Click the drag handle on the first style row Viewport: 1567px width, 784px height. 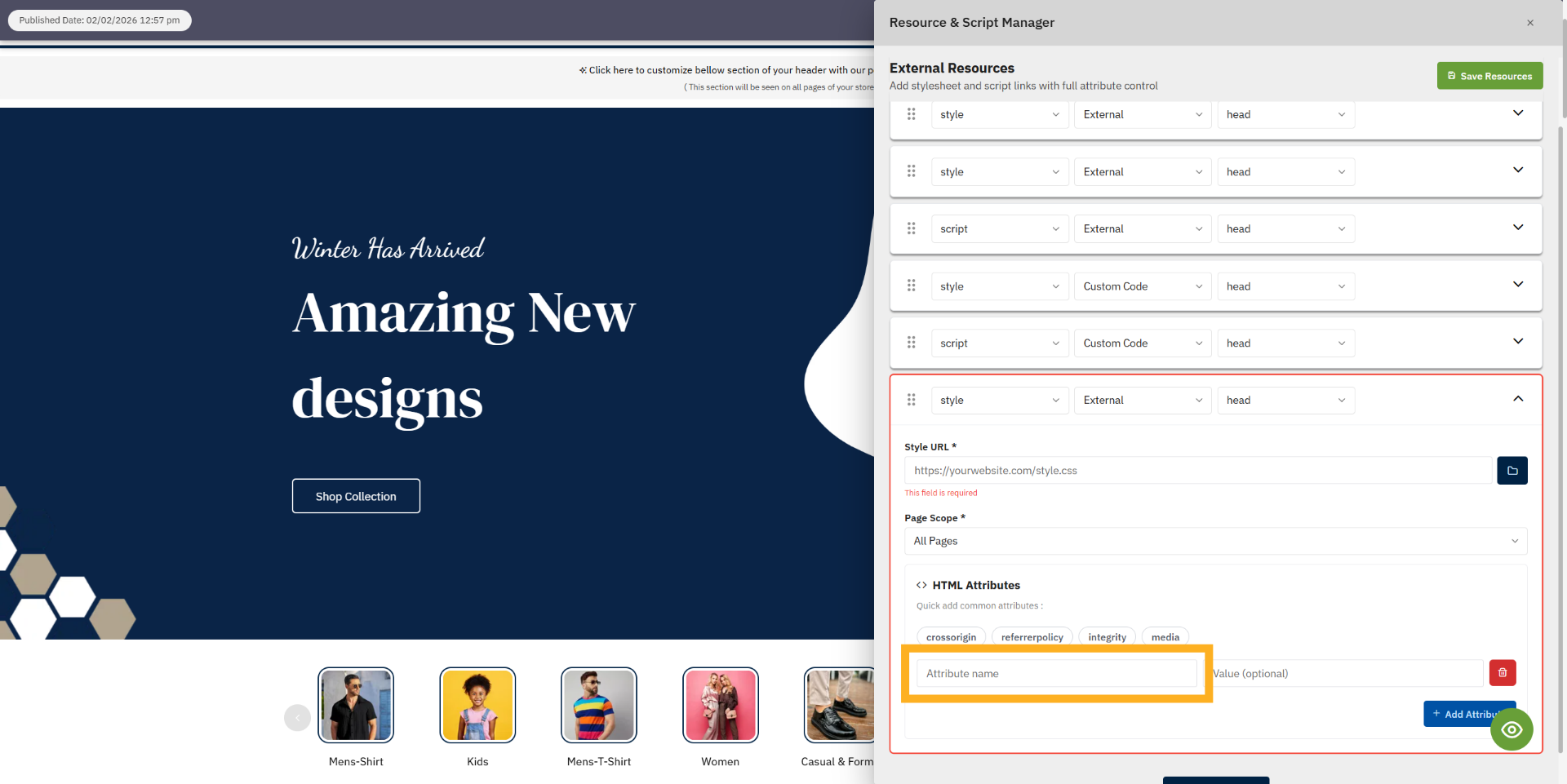click(x=912, y=114)
